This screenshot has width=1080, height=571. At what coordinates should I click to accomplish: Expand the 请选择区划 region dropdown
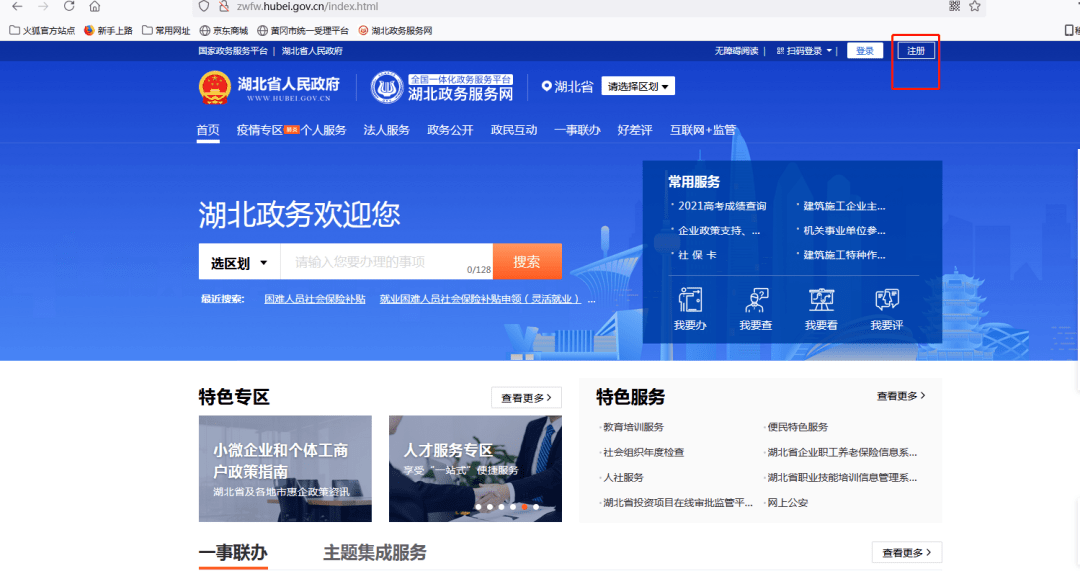638,86
